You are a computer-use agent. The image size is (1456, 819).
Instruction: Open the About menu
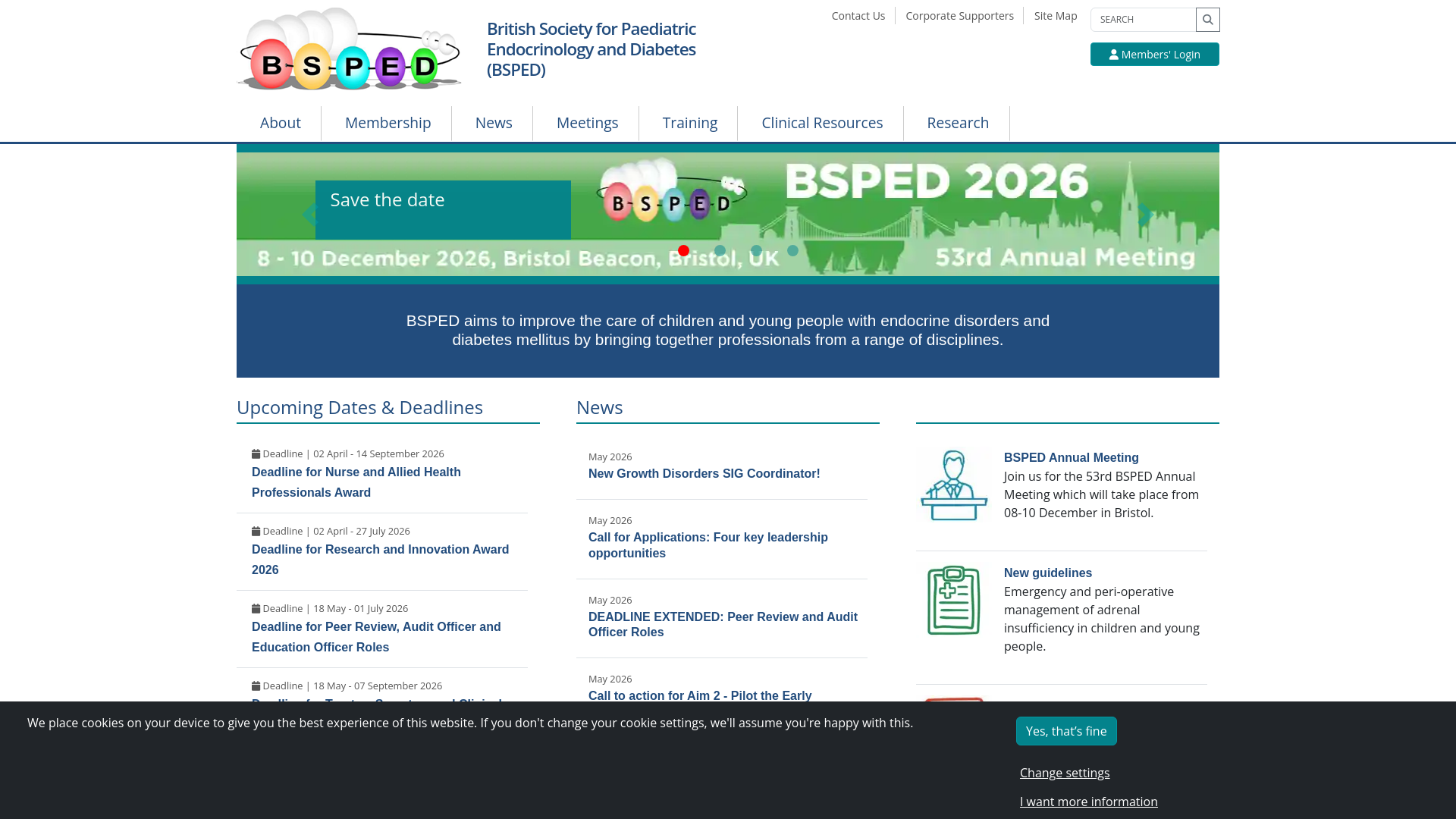[281, 123]
